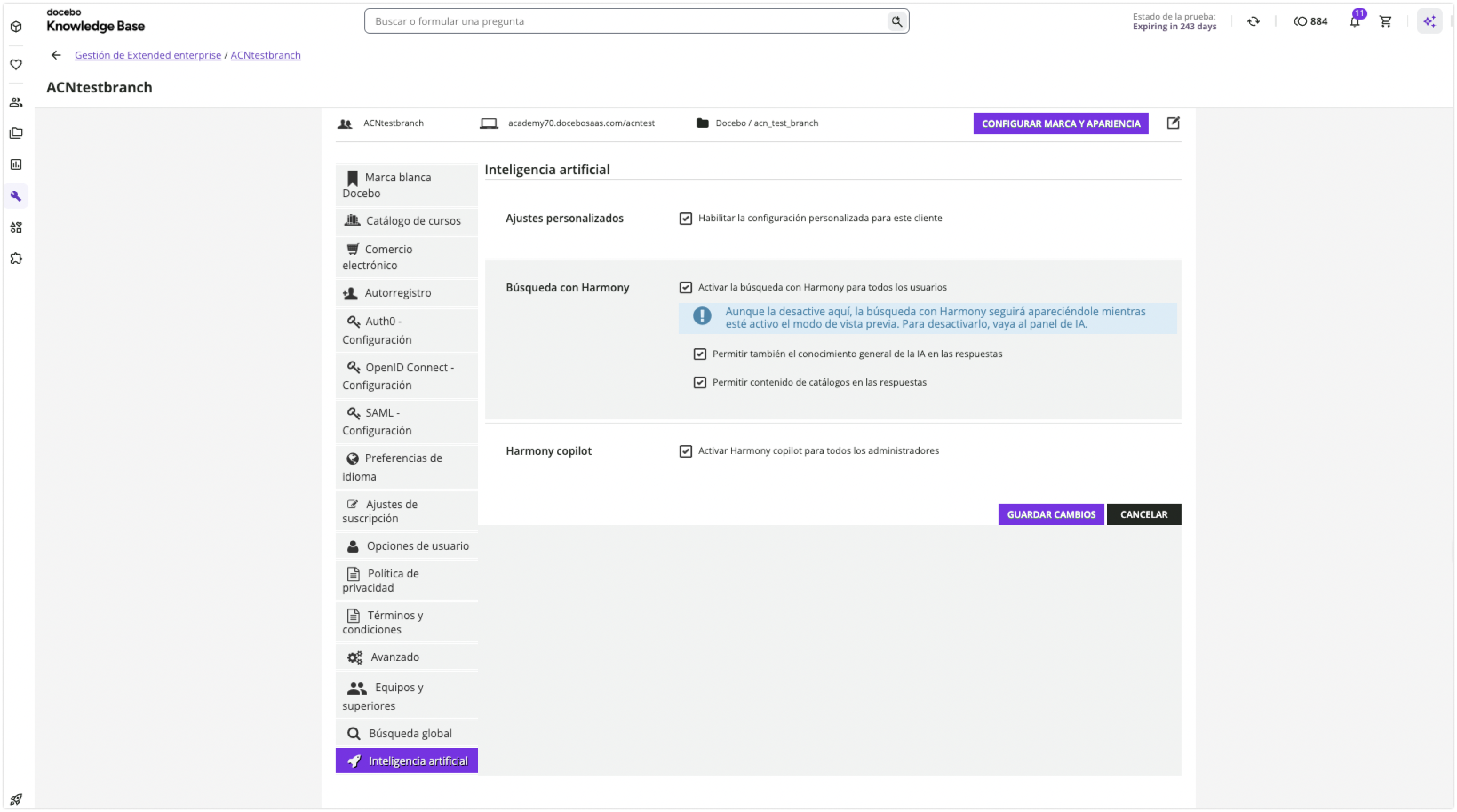
Task: Open Preferencias de idioma tab
Action: click(x=406, y=467)
